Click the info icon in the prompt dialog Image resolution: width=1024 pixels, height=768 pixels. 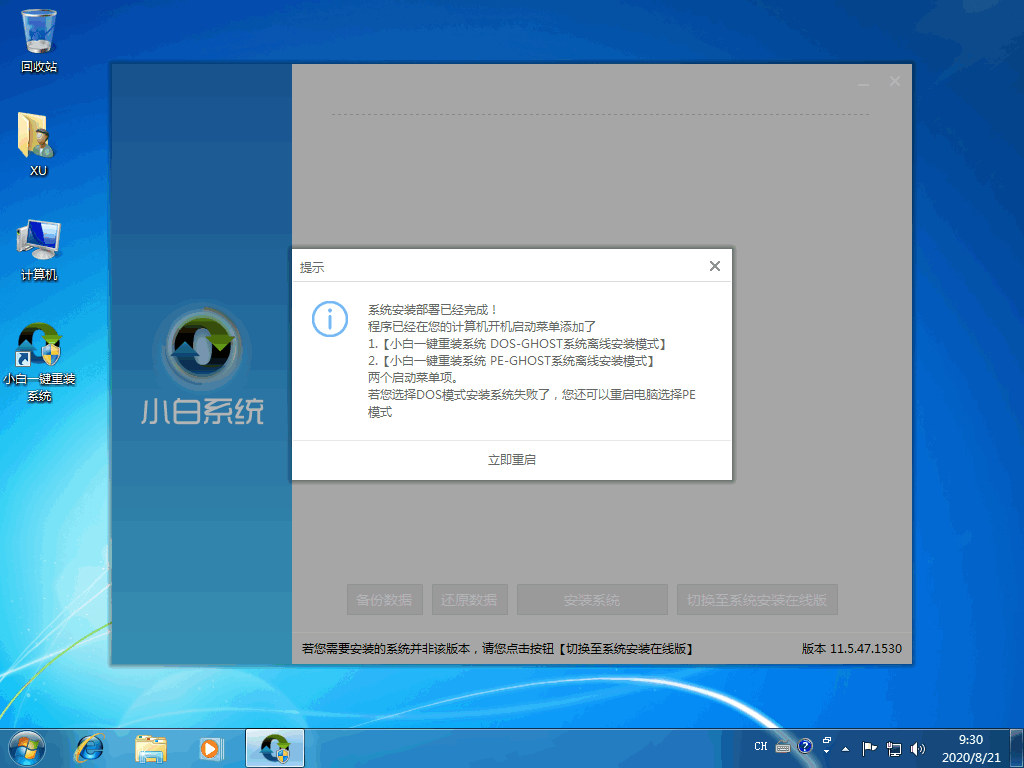click(329, 319)
